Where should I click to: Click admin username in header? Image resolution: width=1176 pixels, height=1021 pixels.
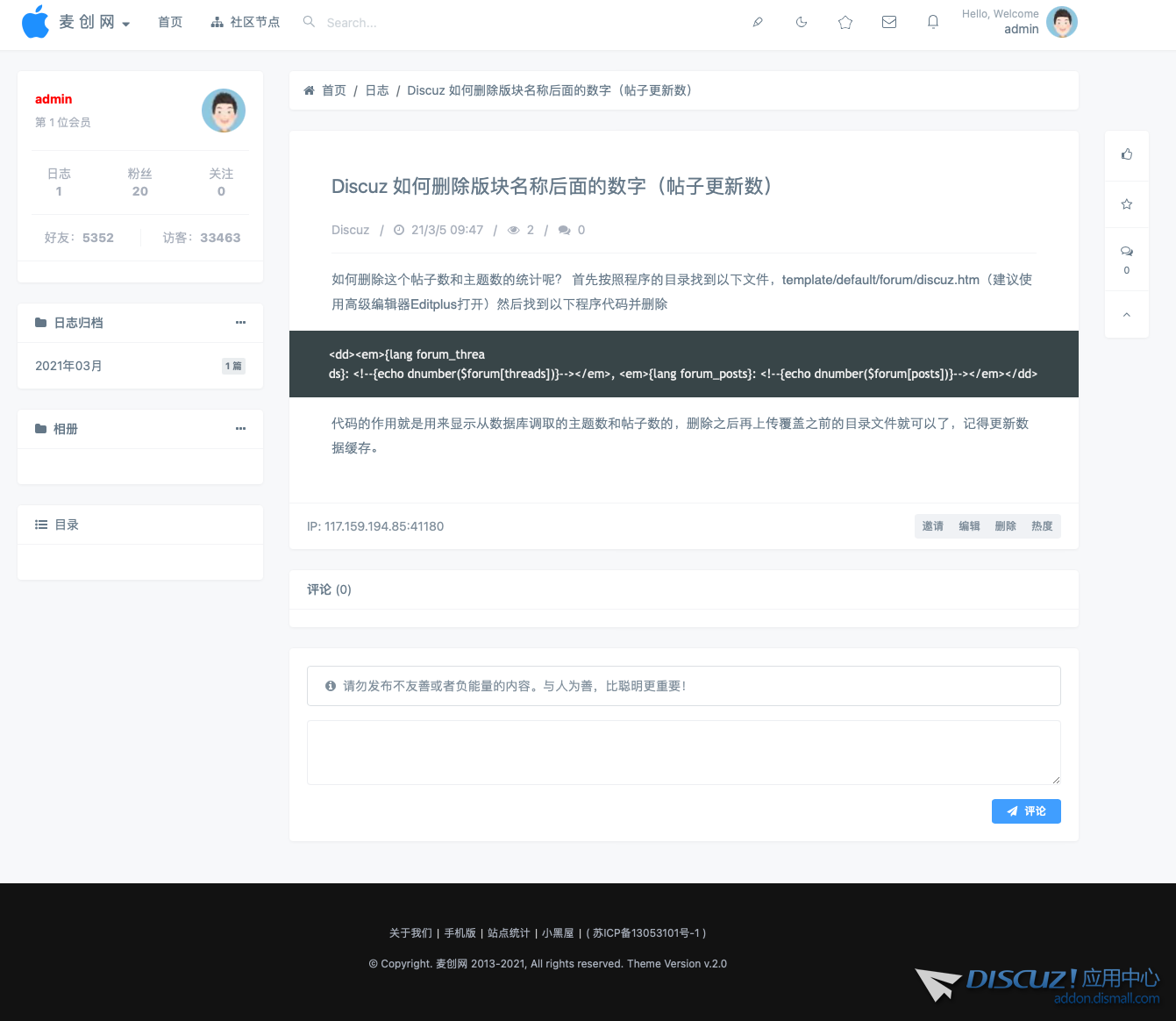coord(1022,29)
